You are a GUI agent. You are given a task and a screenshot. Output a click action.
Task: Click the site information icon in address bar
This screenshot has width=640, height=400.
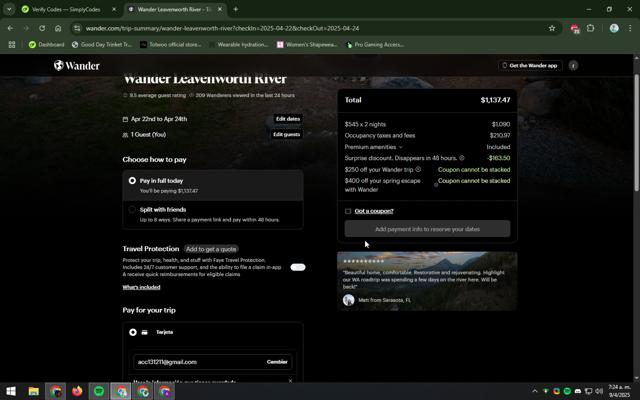click(x=77, y=28)
